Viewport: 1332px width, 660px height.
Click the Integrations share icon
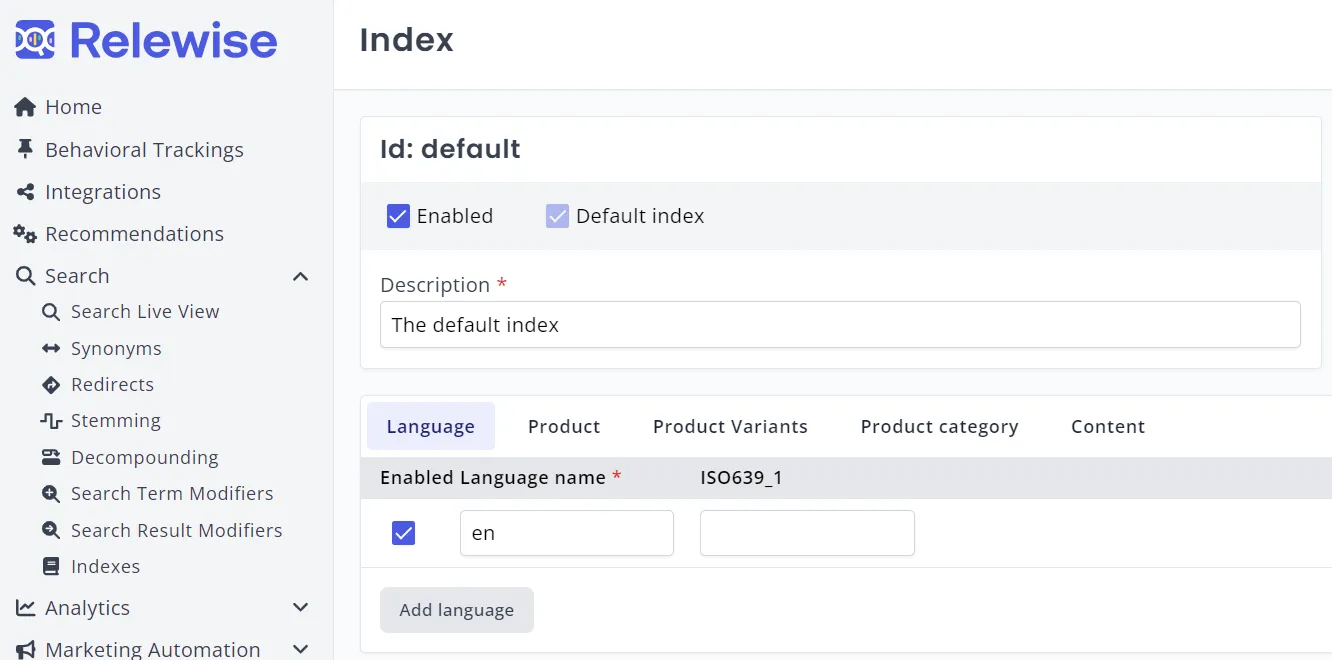click(x=25, y=192)
